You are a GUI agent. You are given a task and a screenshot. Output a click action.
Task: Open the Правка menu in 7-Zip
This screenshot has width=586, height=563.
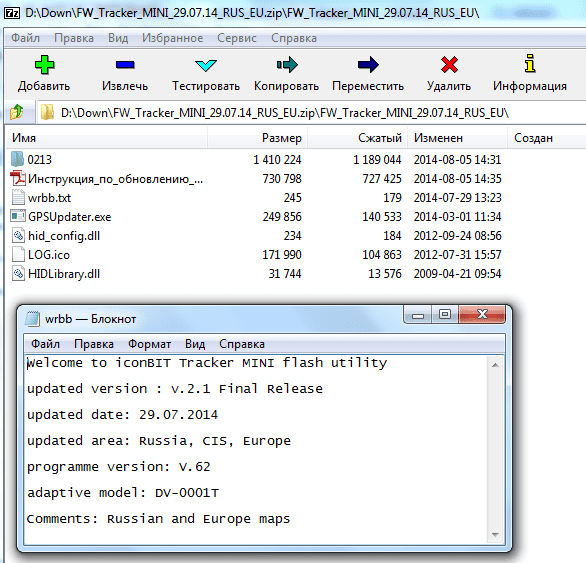(x=74, y=38)
